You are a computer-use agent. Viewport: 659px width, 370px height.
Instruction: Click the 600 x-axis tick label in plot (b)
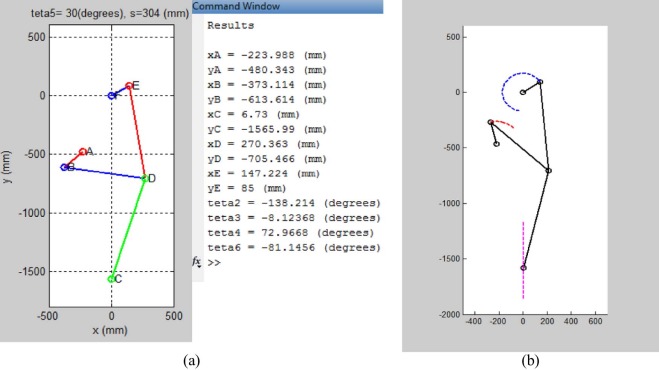click(x=595, y=321)
